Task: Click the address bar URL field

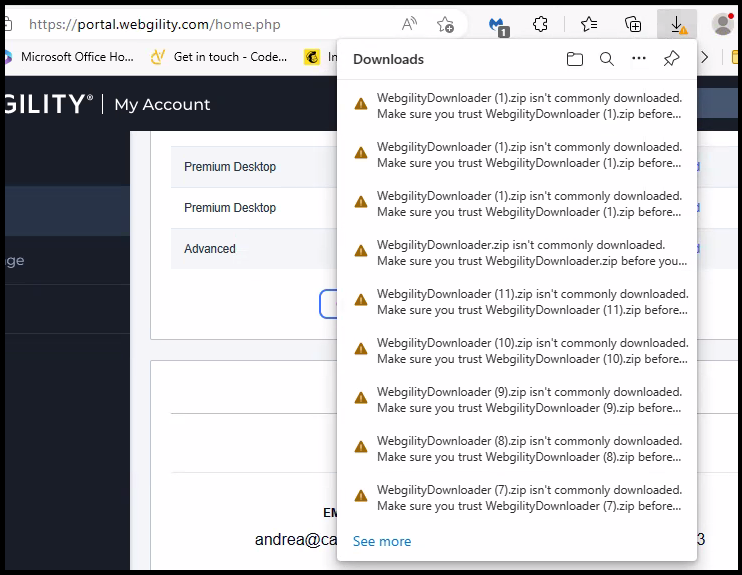Action: pyautogui.click(x=200, y=24)
